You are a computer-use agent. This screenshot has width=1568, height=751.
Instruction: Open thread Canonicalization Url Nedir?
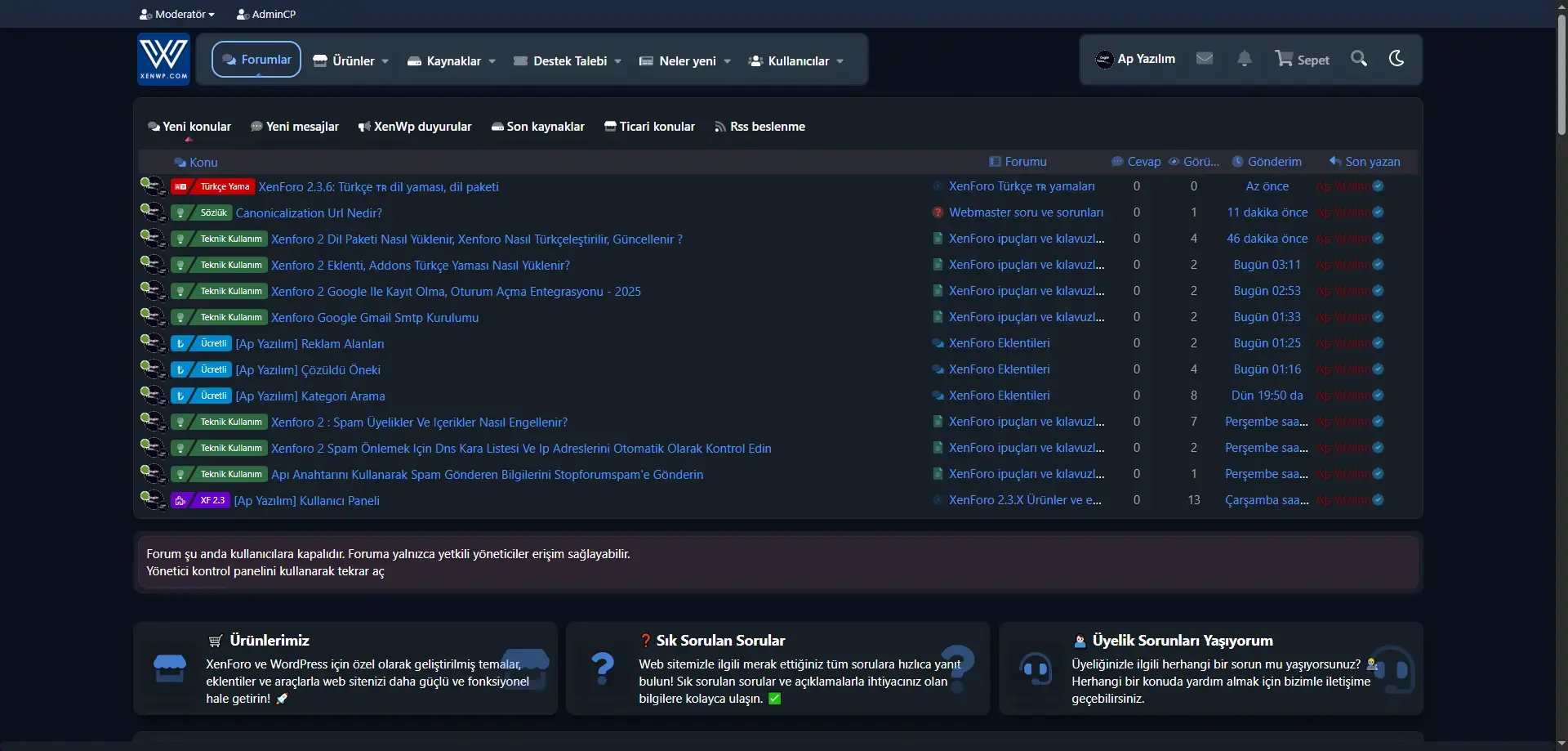pyautogui.click(x=309, y=213)
